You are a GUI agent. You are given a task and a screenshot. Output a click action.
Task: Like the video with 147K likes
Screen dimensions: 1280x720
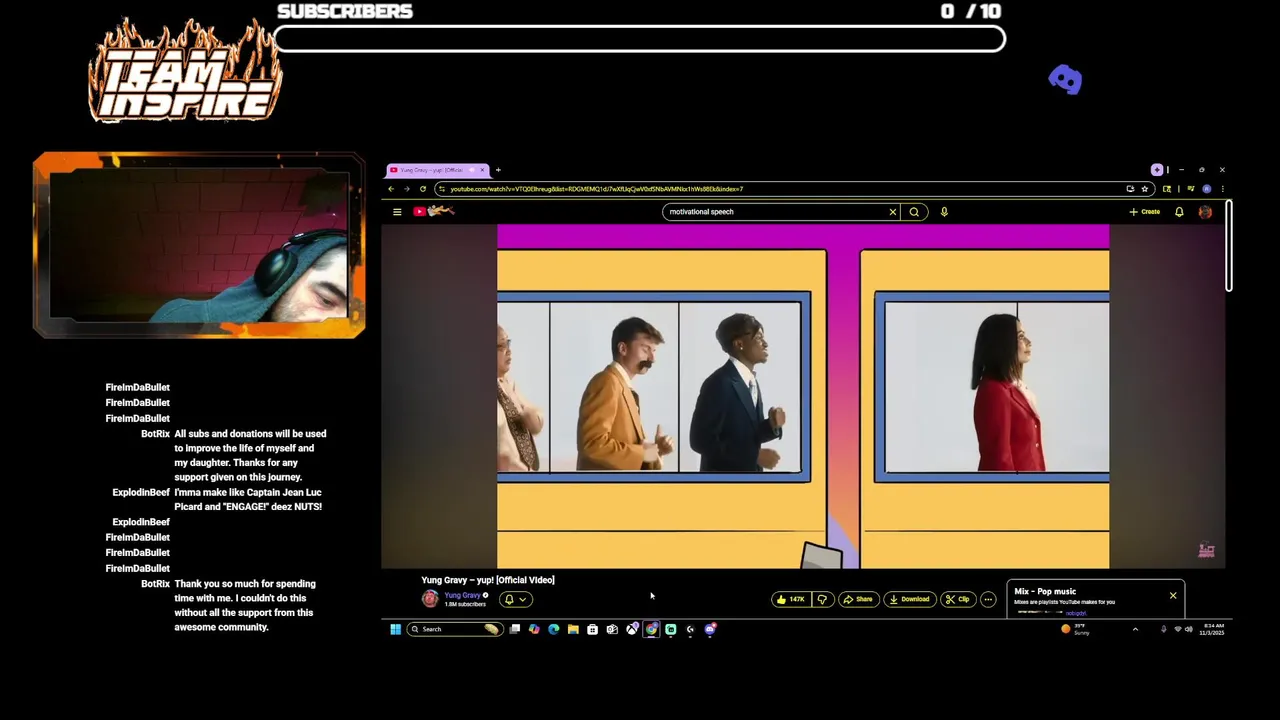790,599
